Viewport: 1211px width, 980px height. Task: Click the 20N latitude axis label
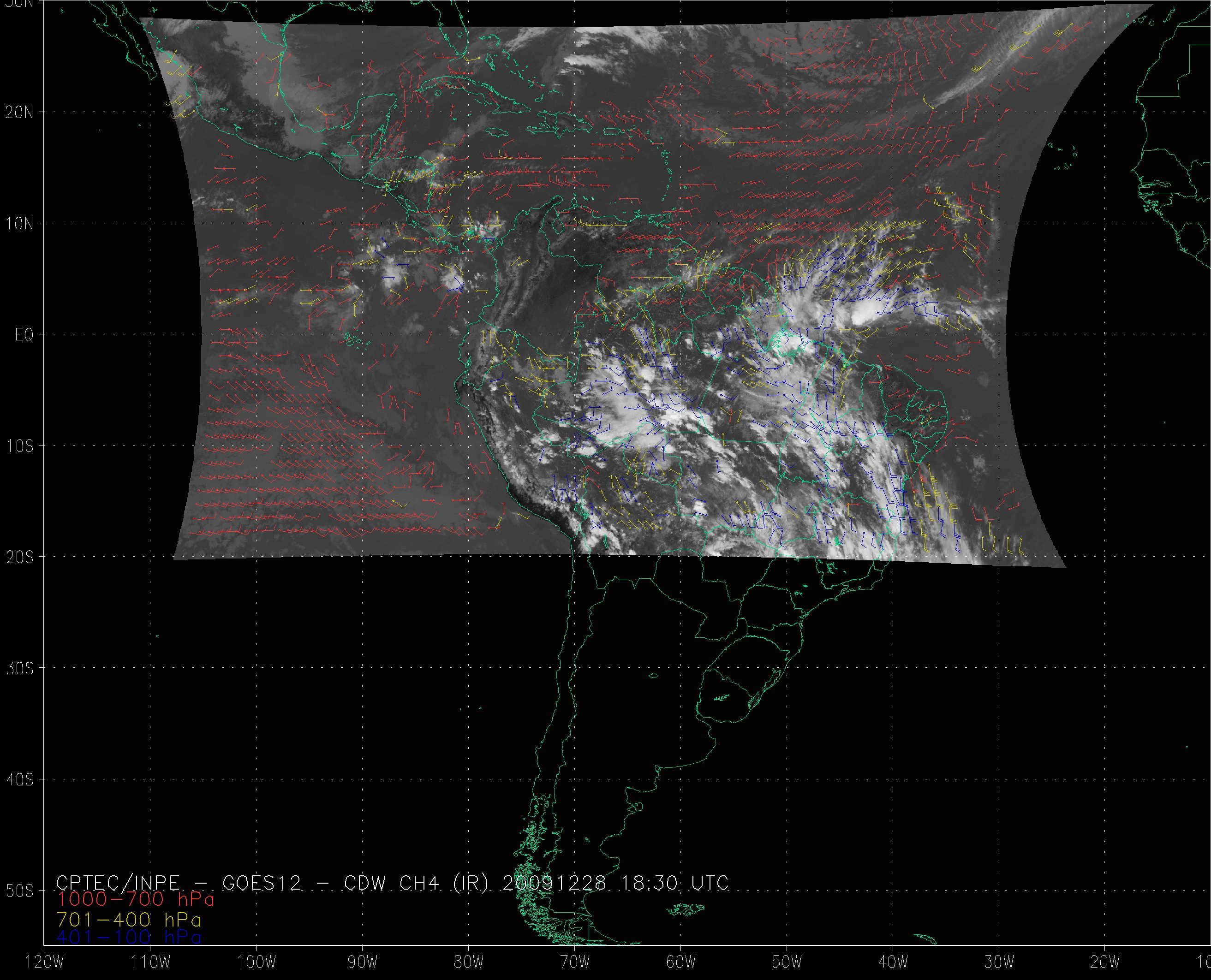pyautogui.click(x=19, y=113)
